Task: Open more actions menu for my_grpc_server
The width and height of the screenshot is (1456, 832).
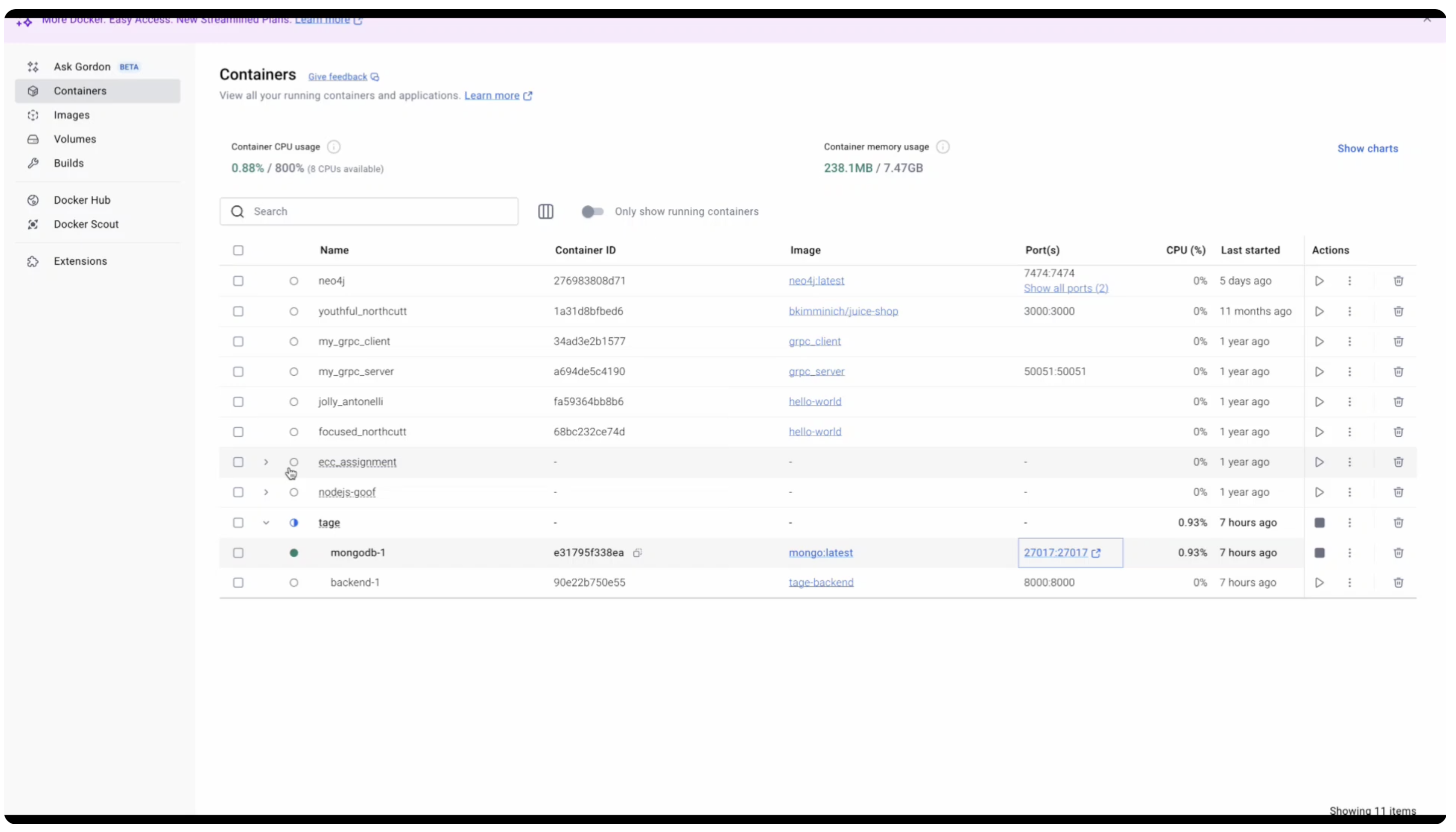Action: [x=1349, y=372]
